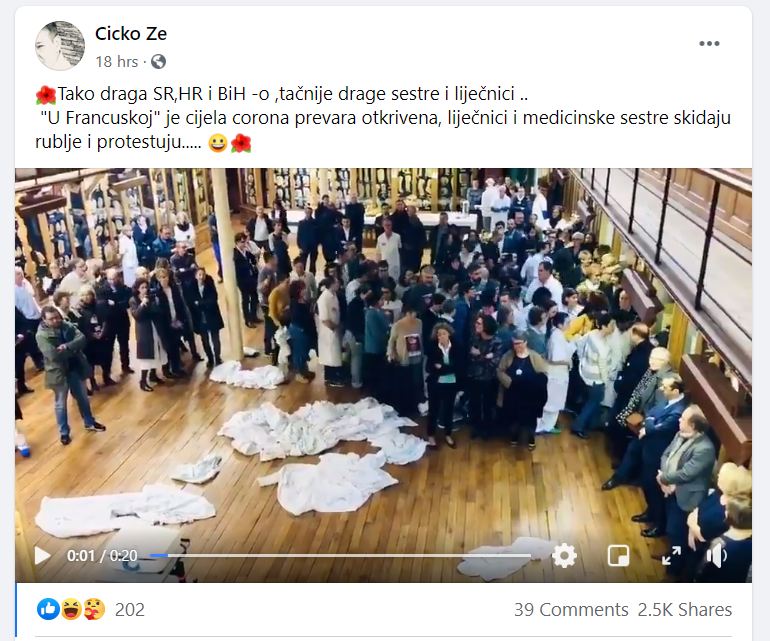Viewport: 770px width, 641px height.
Task: Click the Like reaction icon
Action: tap(48, 610)
